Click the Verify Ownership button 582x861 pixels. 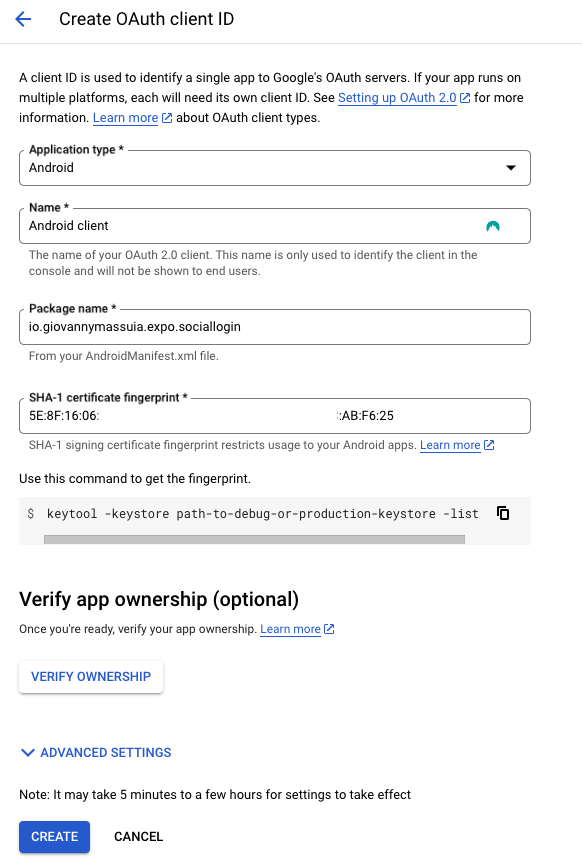tap(91, 676)
